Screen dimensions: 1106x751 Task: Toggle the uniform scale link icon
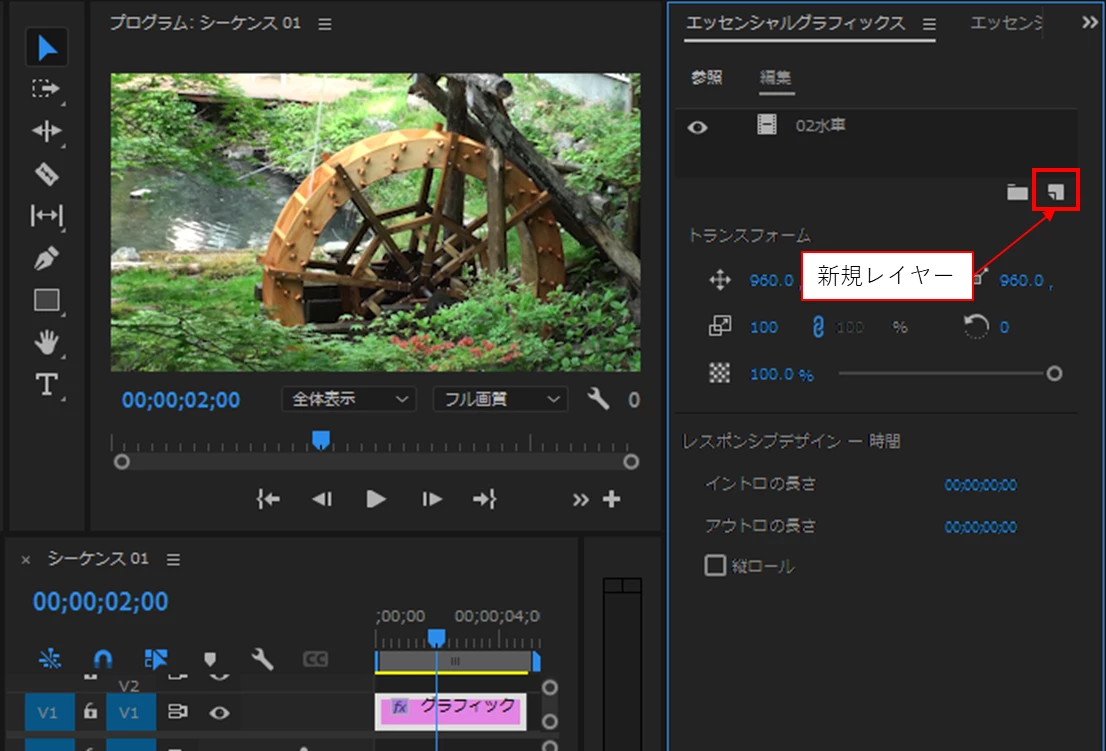click(x=818, y=326)
